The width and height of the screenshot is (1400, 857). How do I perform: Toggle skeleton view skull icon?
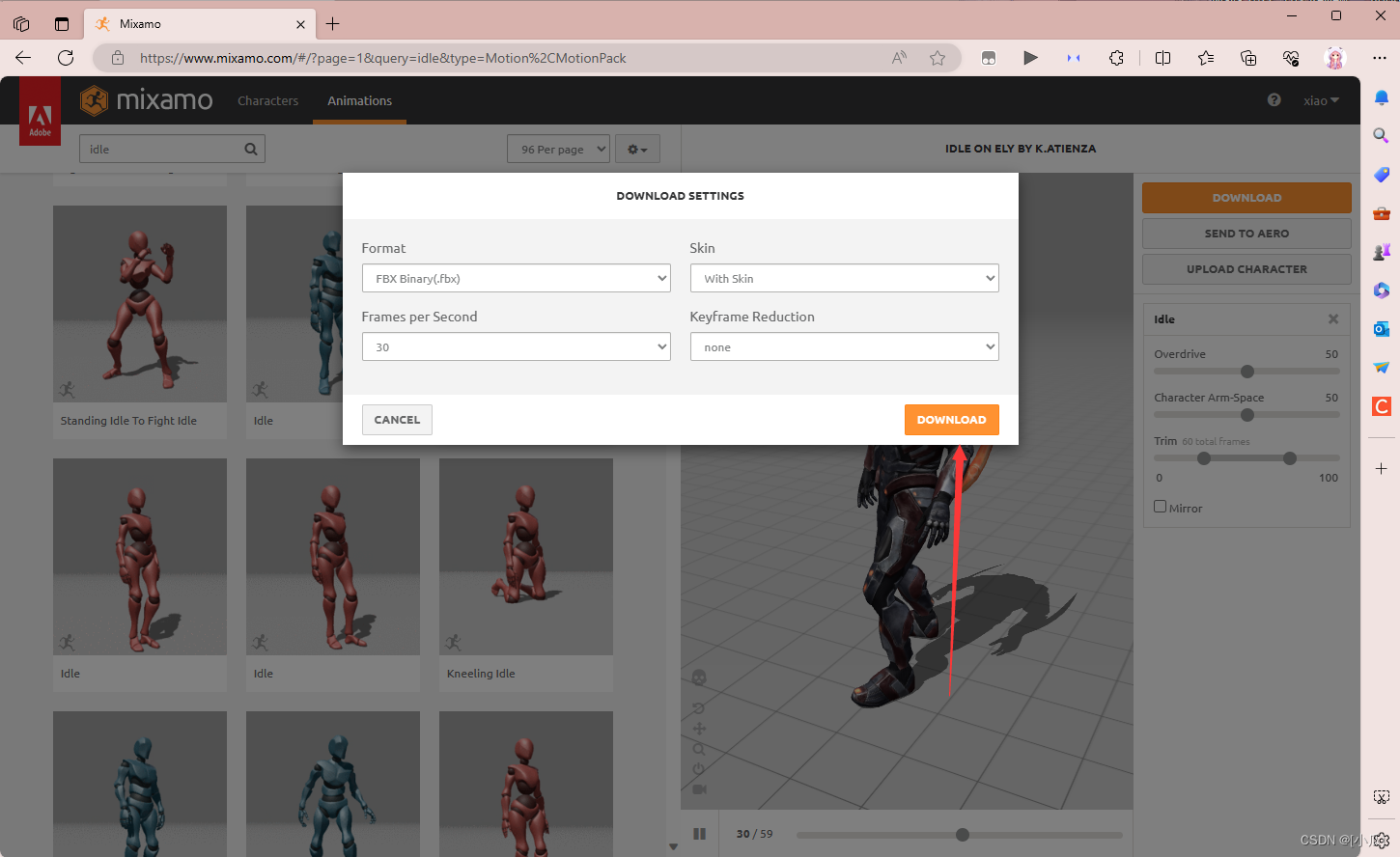click(x=699, y=677)
